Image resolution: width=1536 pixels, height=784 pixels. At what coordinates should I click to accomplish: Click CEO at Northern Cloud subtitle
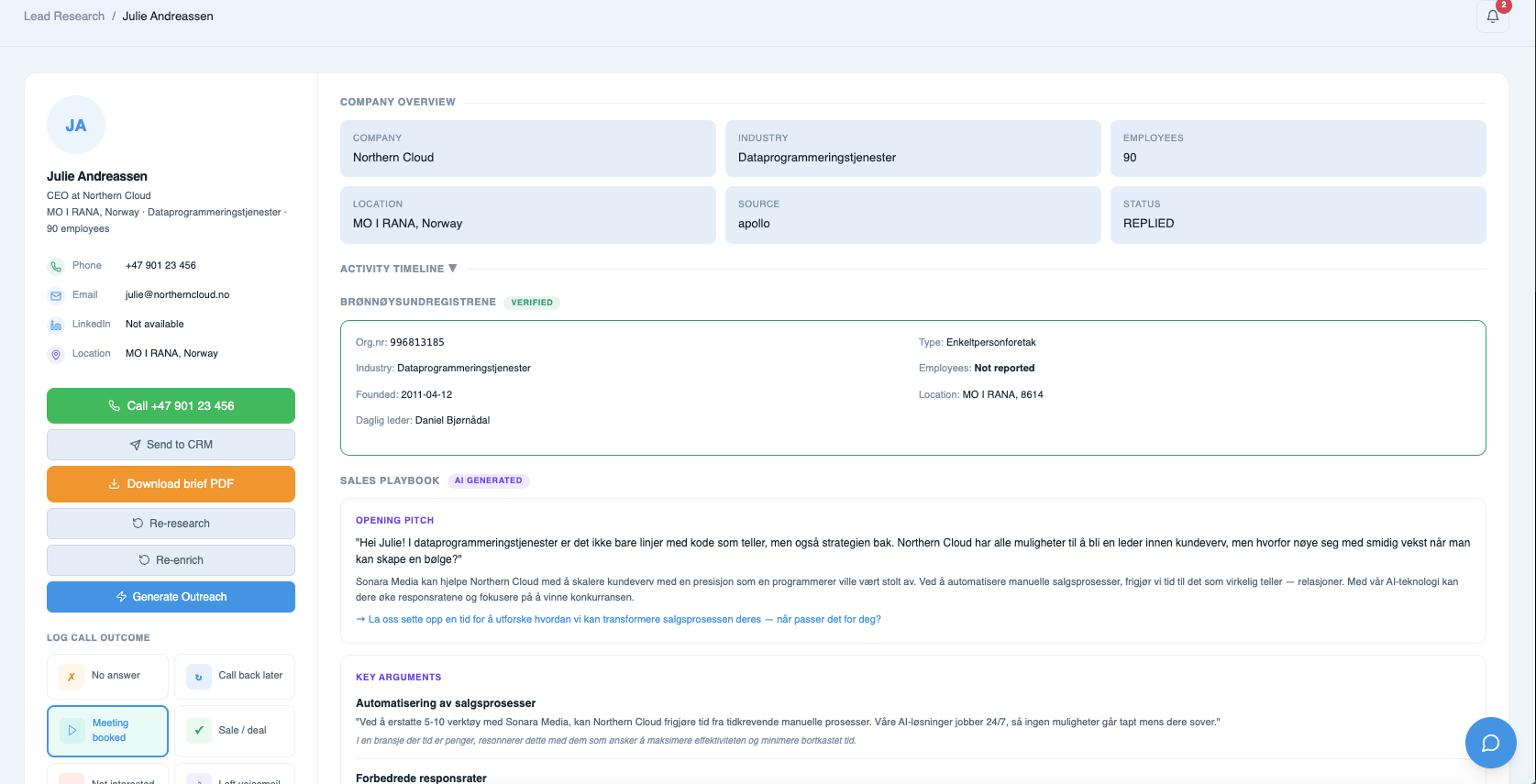pos(99,196)
